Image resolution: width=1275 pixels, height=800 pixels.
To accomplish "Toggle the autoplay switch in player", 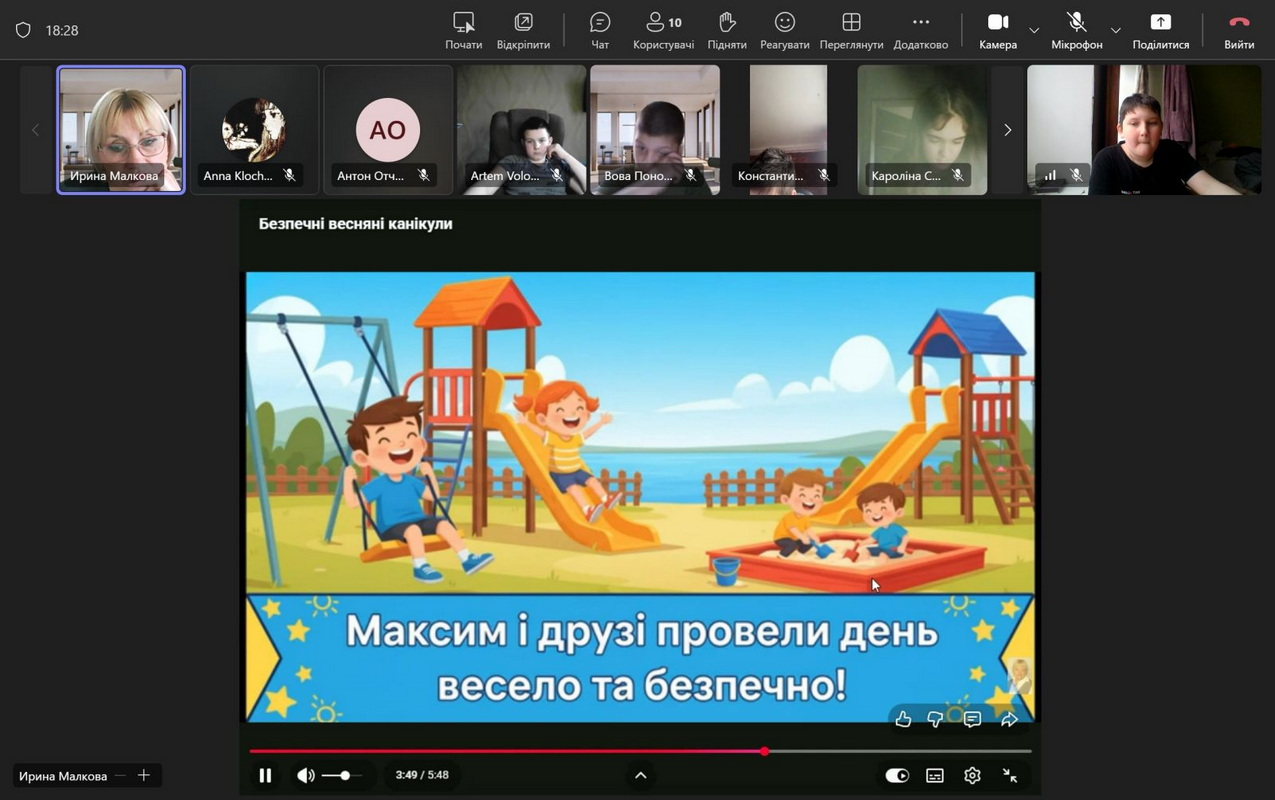I will click(x=897, y=775).
